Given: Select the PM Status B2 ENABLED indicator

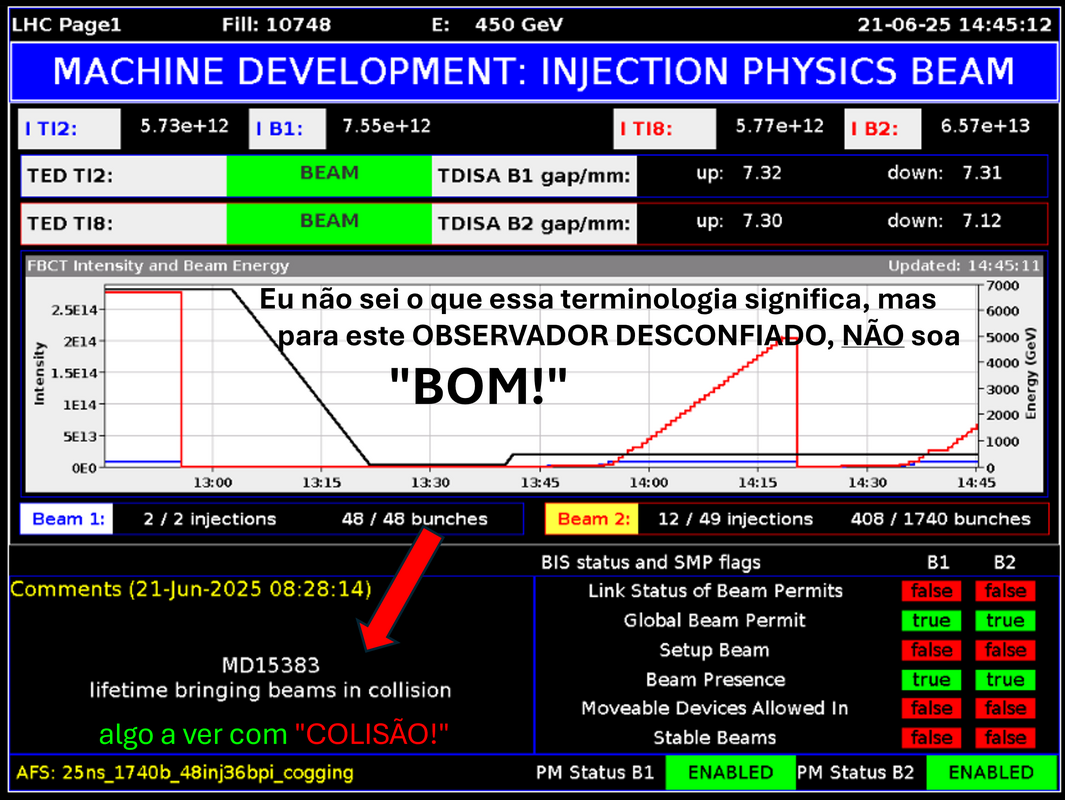Looking at the screenshot, I should point(990,773).
